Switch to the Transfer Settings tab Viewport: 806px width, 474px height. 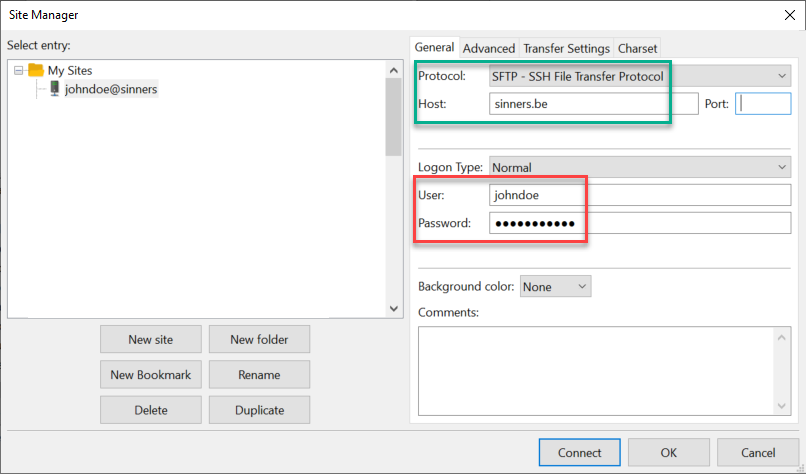pyautogui.click(x=566, y=48)
